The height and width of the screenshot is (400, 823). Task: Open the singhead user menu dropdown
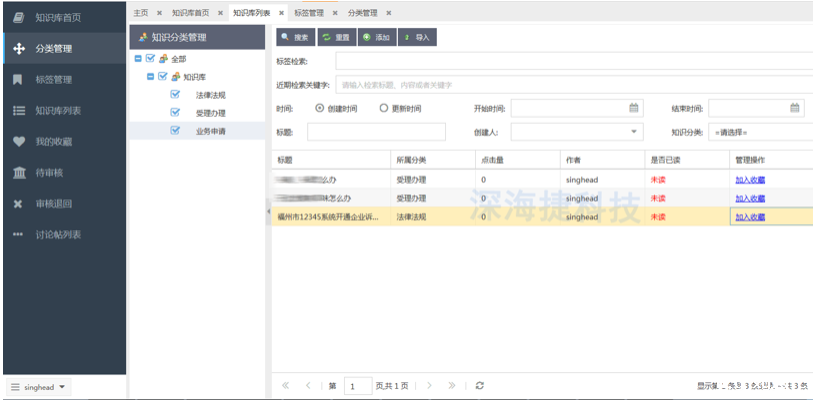pos(39,386)
